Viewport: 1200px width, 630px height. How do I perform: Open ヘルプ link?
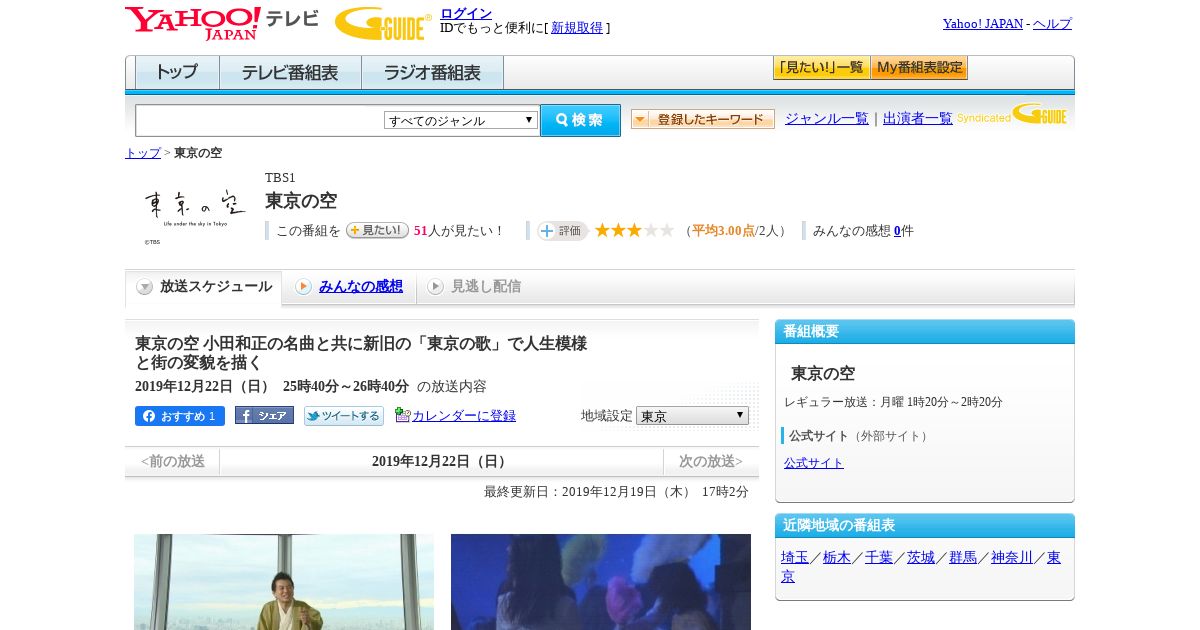1052,24
